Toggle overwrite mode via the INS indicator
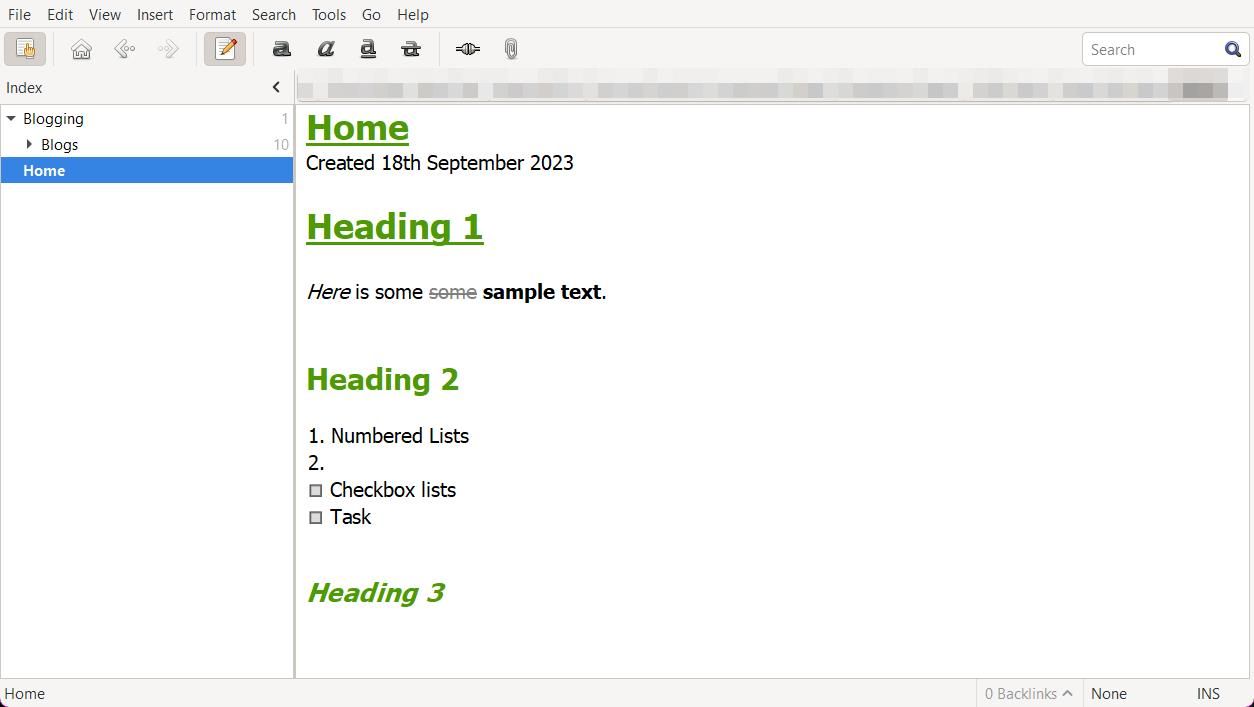 [1208, 693]
